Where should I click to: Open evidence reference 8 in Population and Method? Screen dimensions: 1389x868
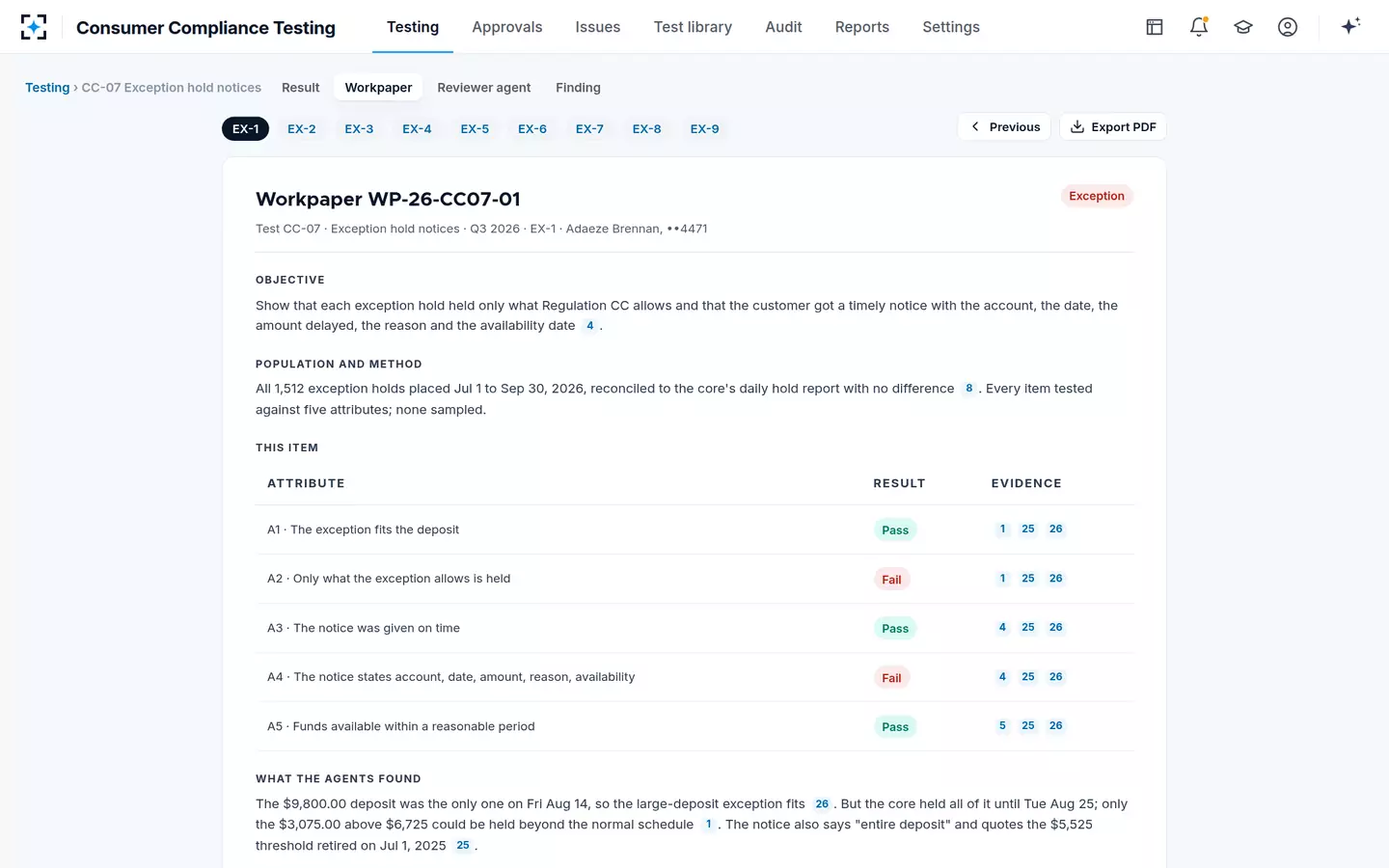(969, 389)
